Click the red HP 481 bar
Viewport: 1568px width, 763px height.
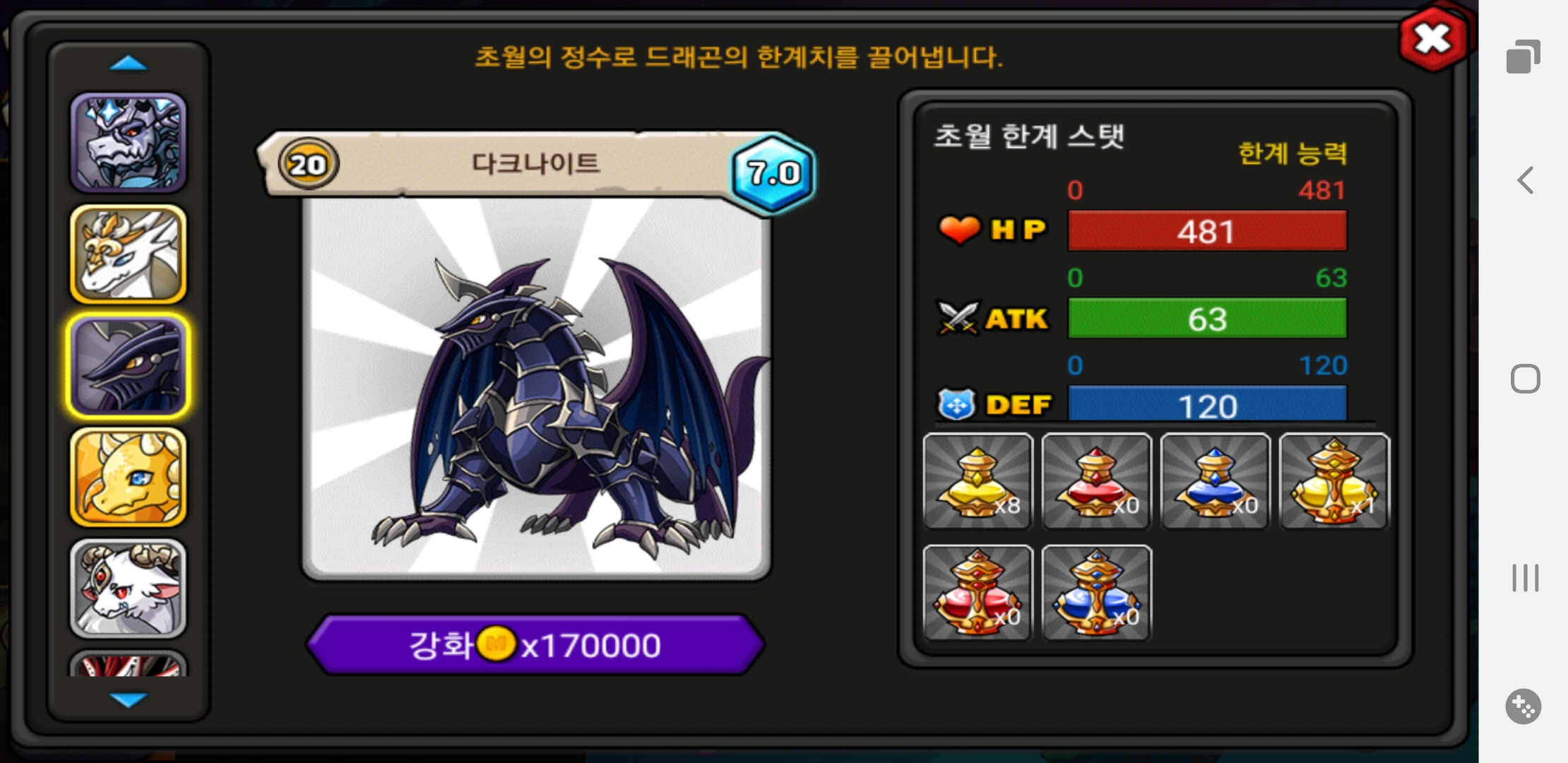tap(1207, 231)
